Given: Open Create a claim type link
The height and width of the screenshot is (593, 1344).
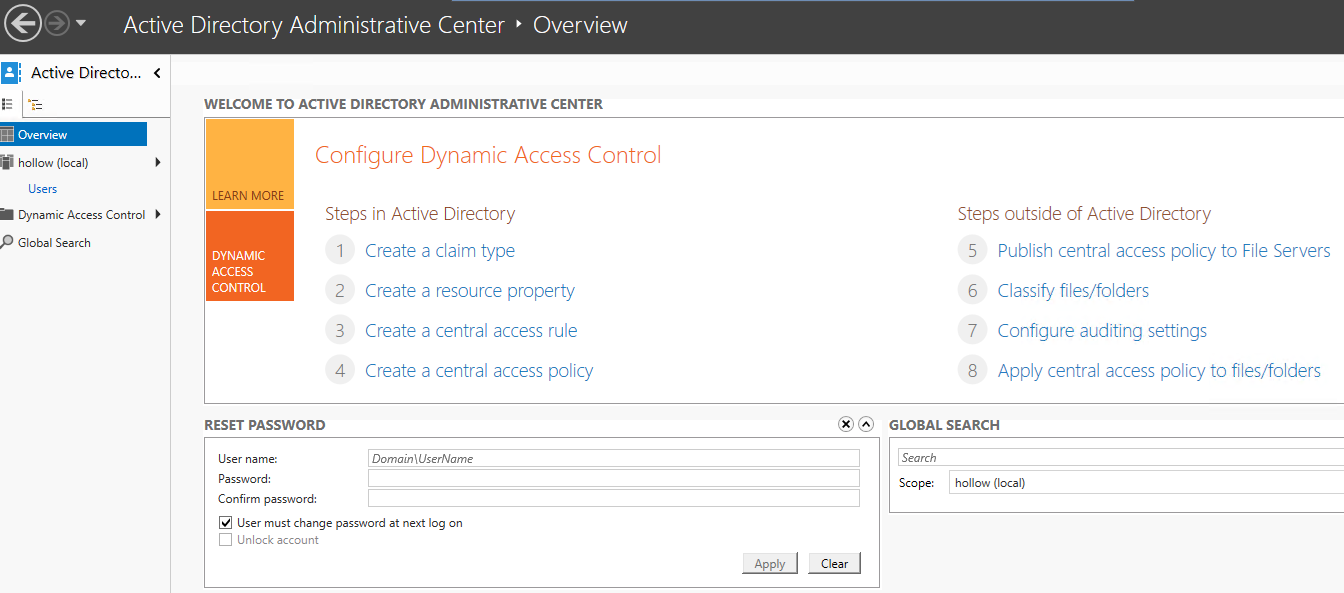Looking at the screenshot, I should pyautogui.click(x=440, y=251).
